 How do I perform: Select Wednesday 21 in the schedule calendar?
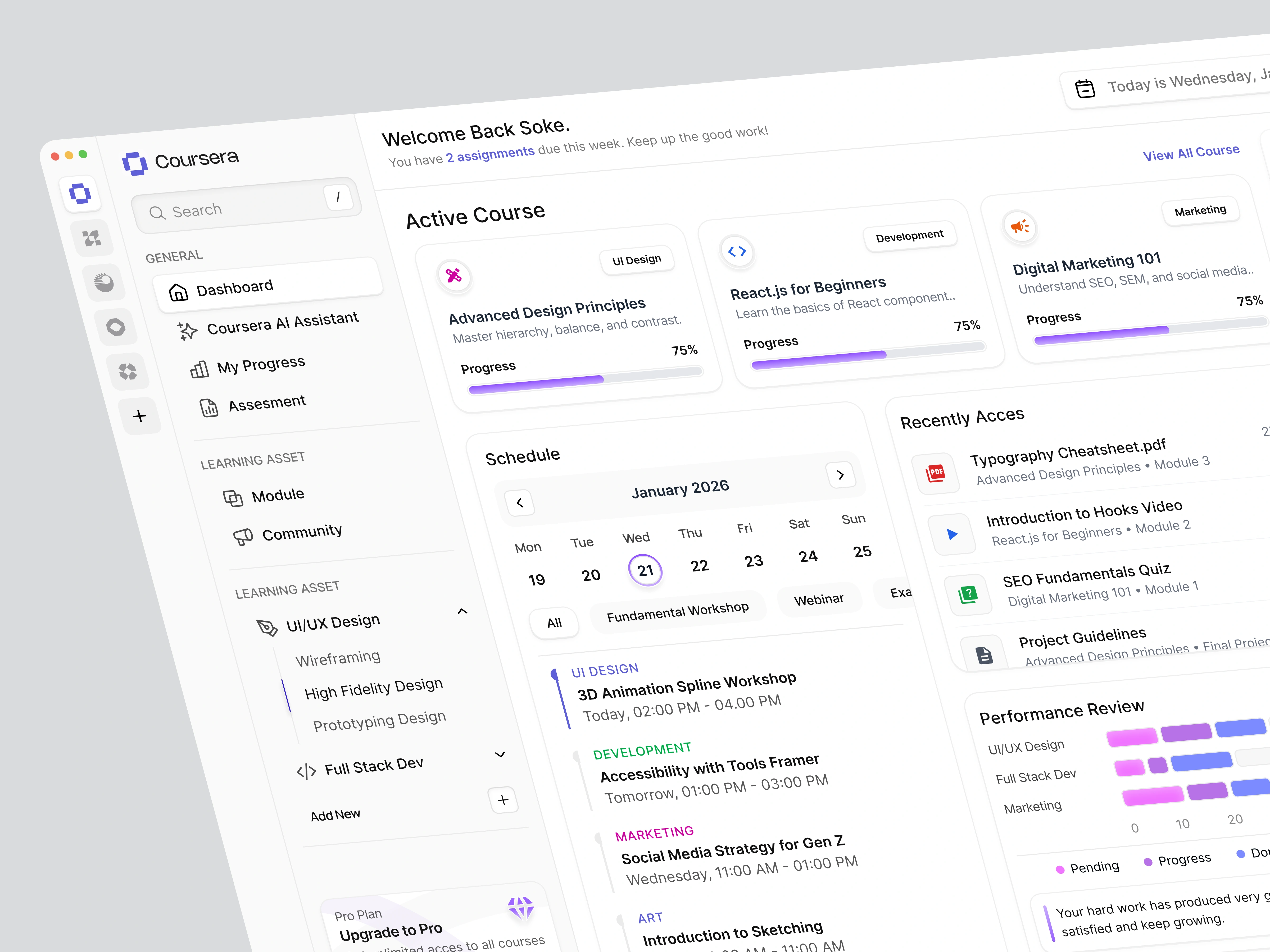(645, 570)
